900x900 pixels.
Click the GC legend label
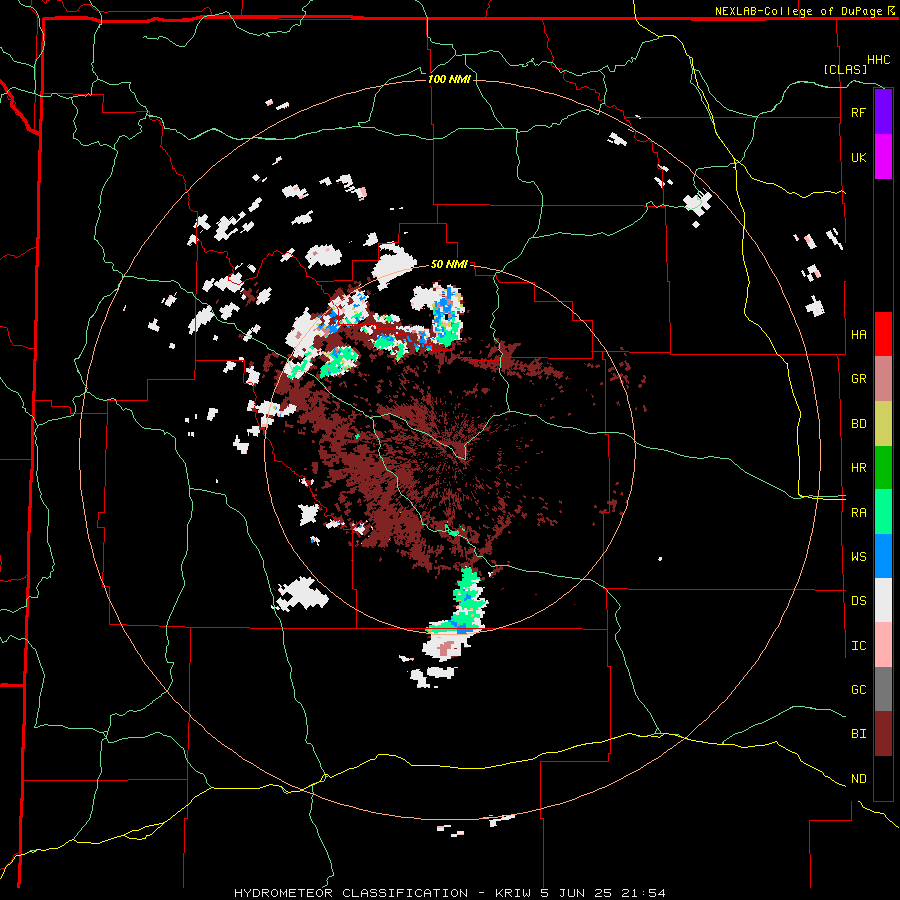(x=858, y=690)
